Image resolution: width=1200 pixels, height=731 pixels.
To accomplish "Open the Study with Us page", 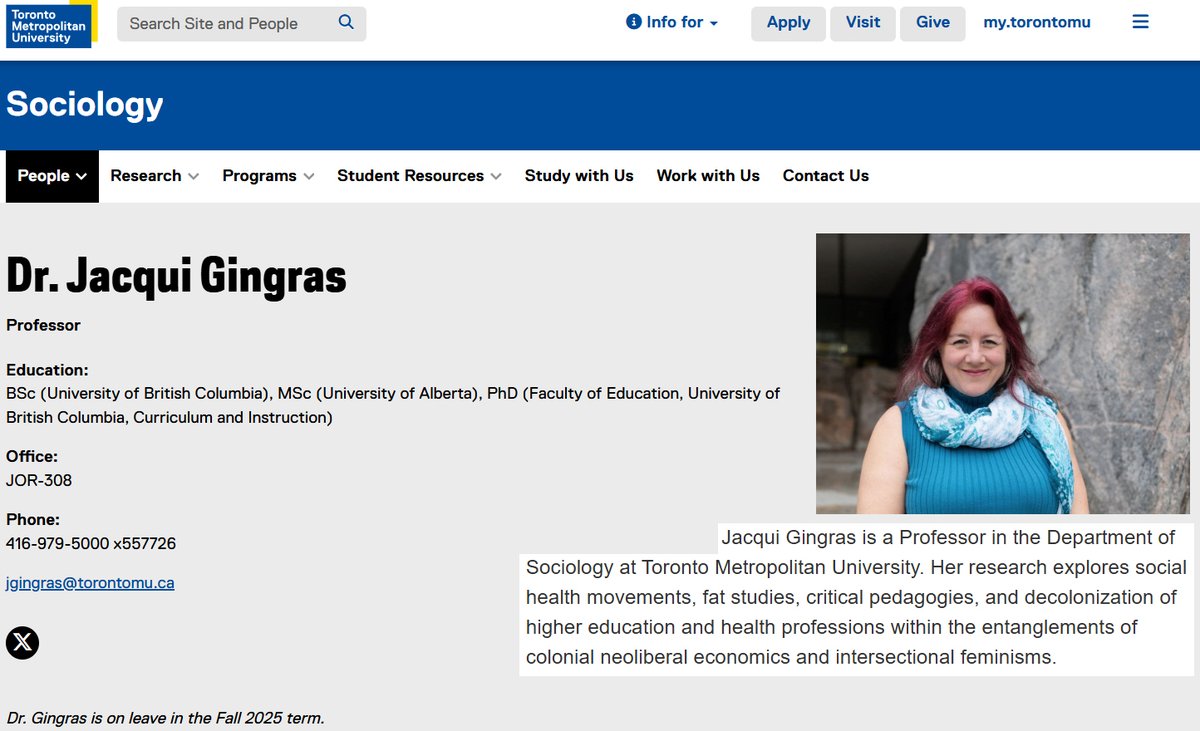I will 579,176.
